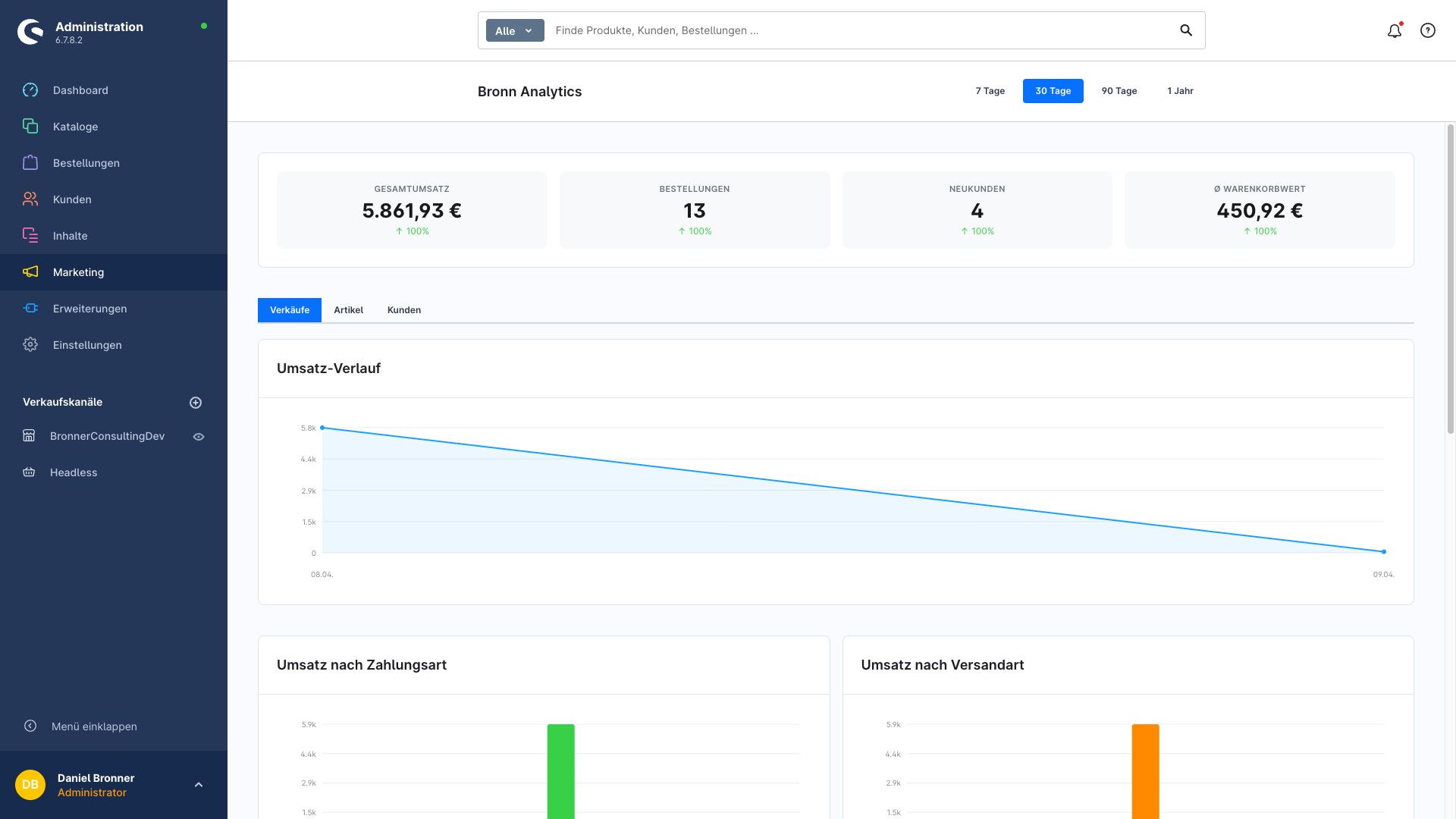Screen dimensions: 1456x819
Task: Collapse the Daniel Bronner profile menu
Action: click(199, 784)
